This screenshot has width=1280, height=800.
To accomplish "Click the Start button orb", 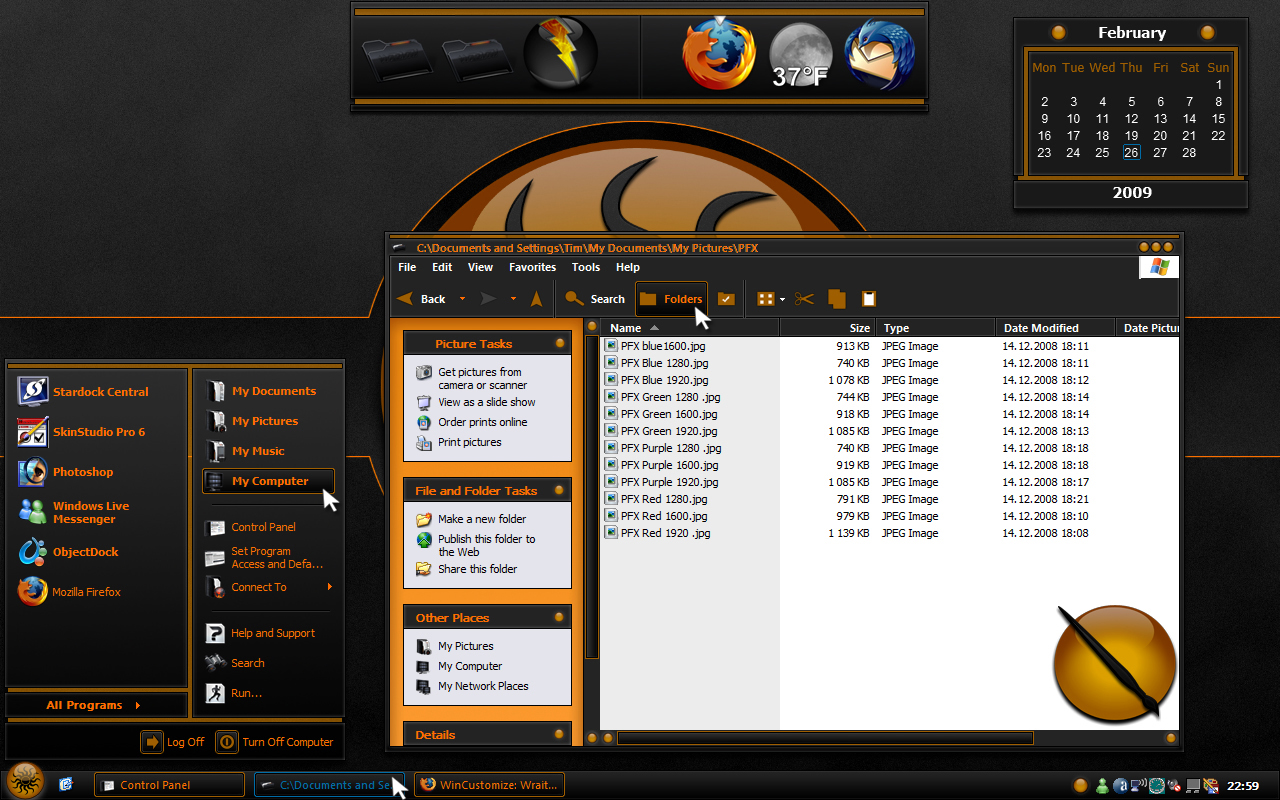I will click(x=25, y=781).
